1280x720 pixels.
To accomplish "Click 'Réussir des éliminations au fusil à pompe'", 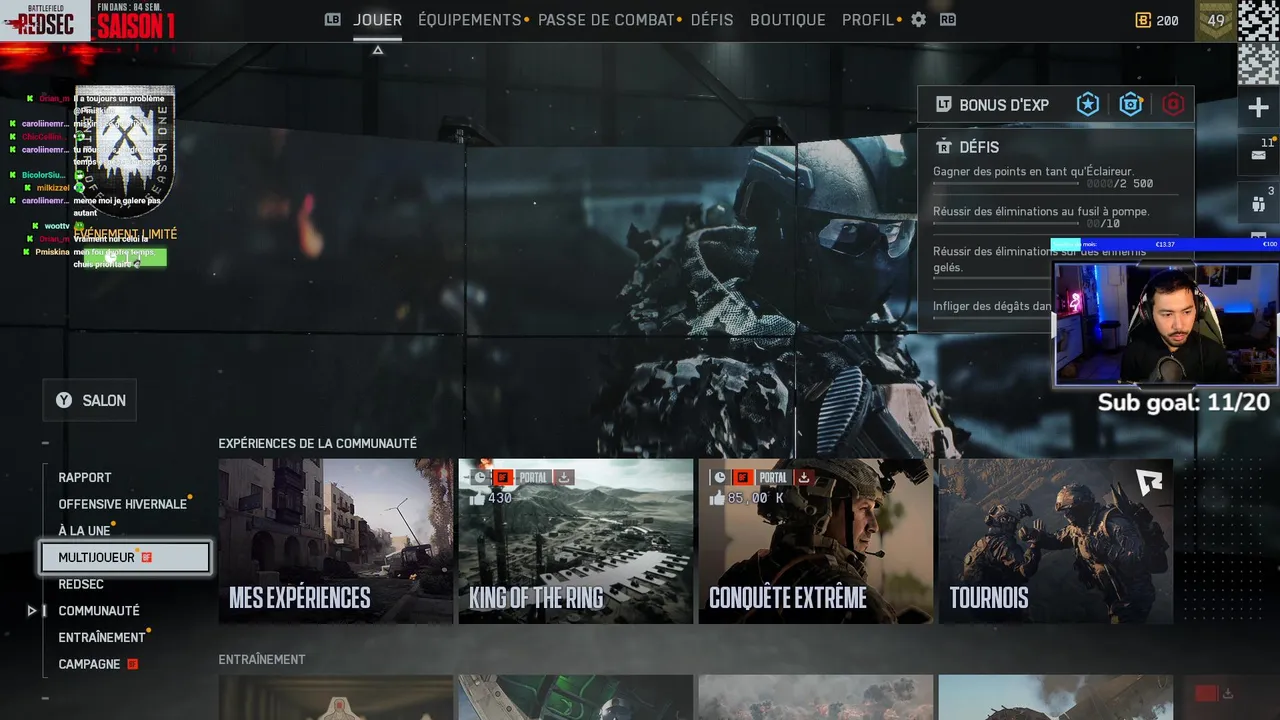I will click(x=1041, y=211).
